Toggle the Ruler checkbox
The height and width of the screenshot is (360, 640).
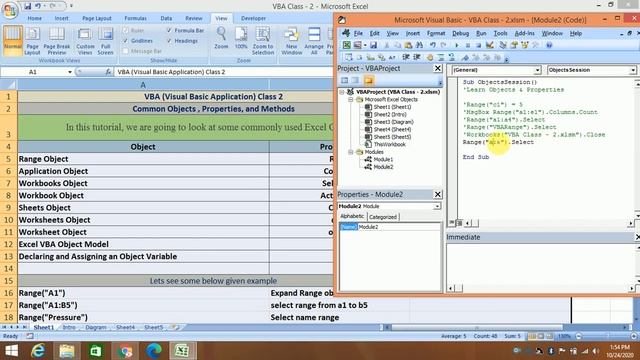(x=126, y=30)
